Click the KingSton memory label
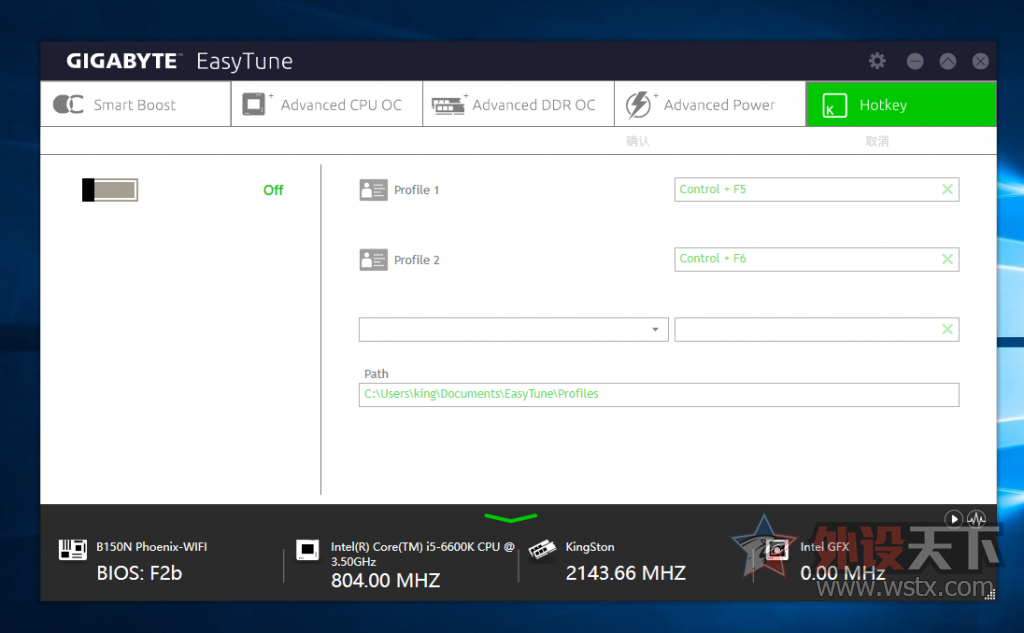The width and height of the screenshot is (1024, 633). [590, 547]
